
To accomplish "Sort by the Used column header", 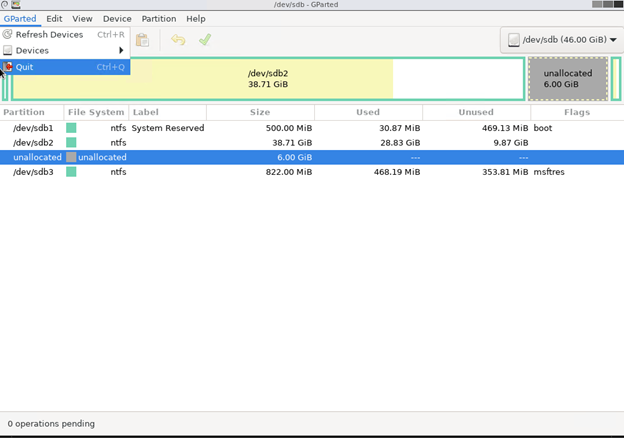I will coord(368,112).
